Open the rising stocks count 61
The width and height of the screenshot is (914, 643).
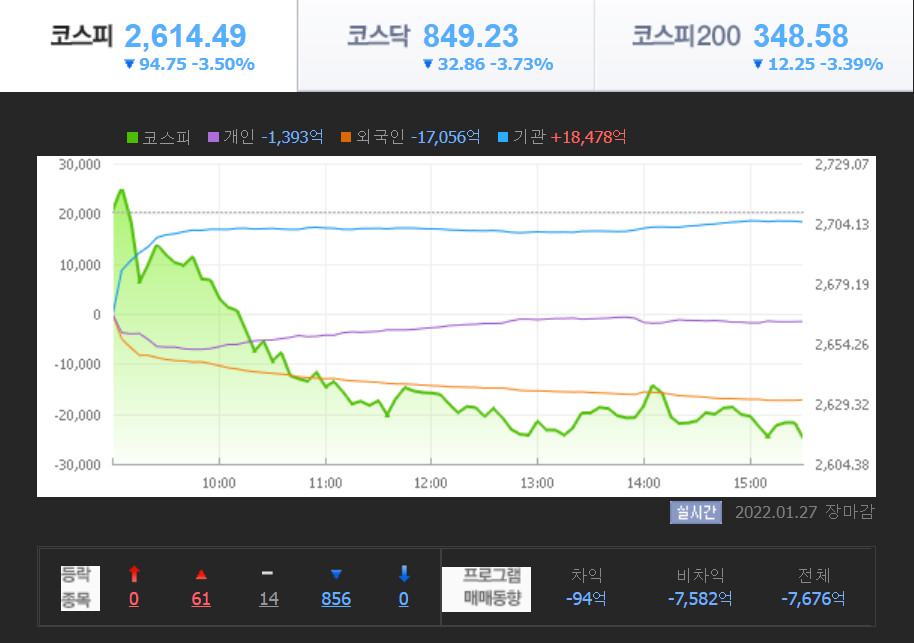(x=201, y=599)
